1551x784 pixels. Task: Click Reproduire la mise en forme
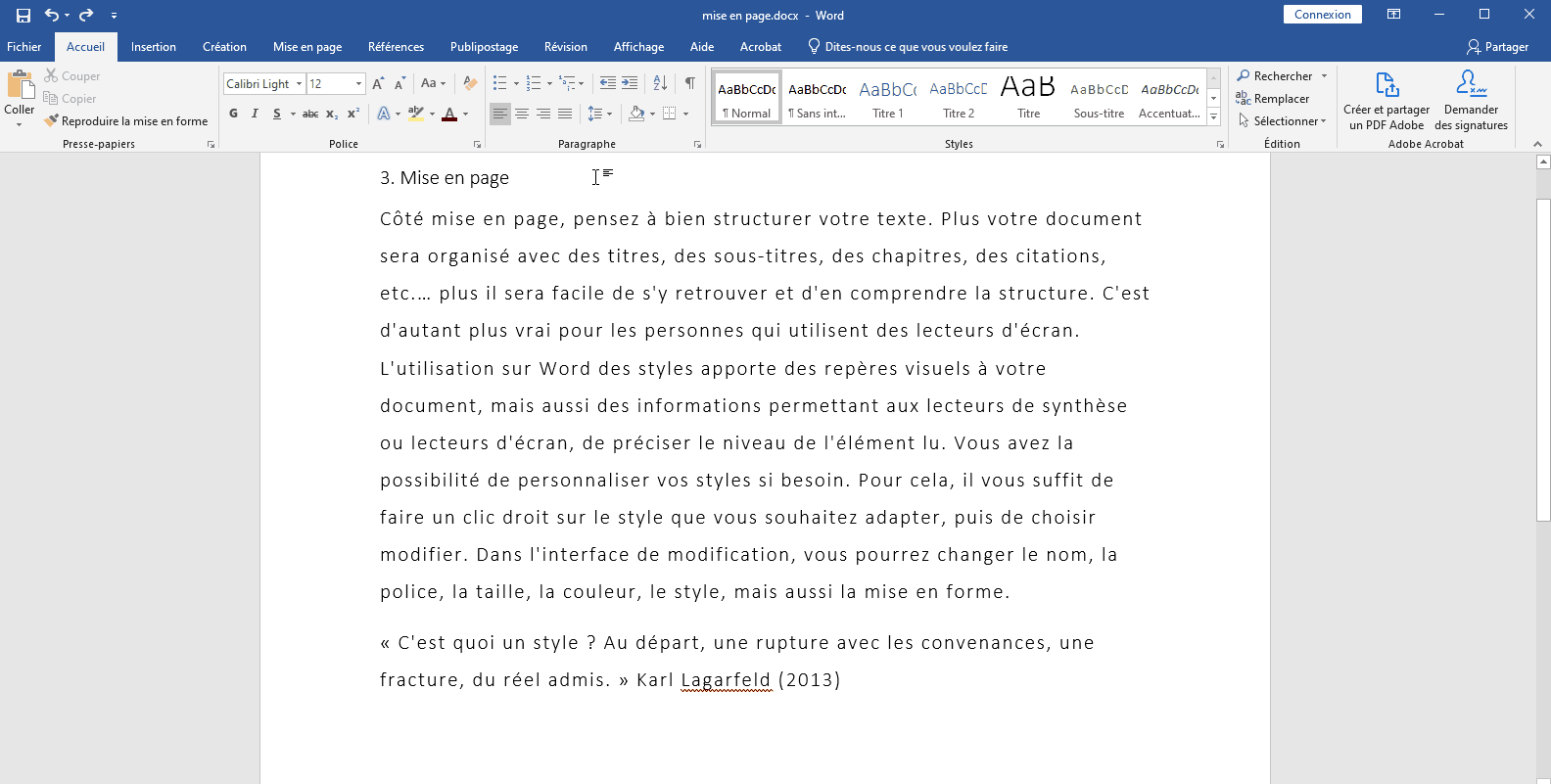pos(126,120)
